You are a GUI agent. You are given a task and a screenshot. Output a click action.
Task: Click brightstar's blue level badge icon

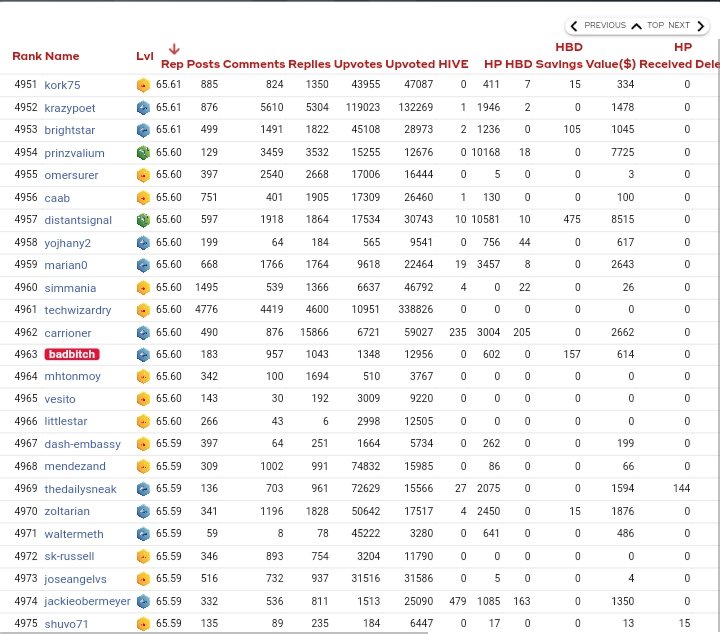143,130
